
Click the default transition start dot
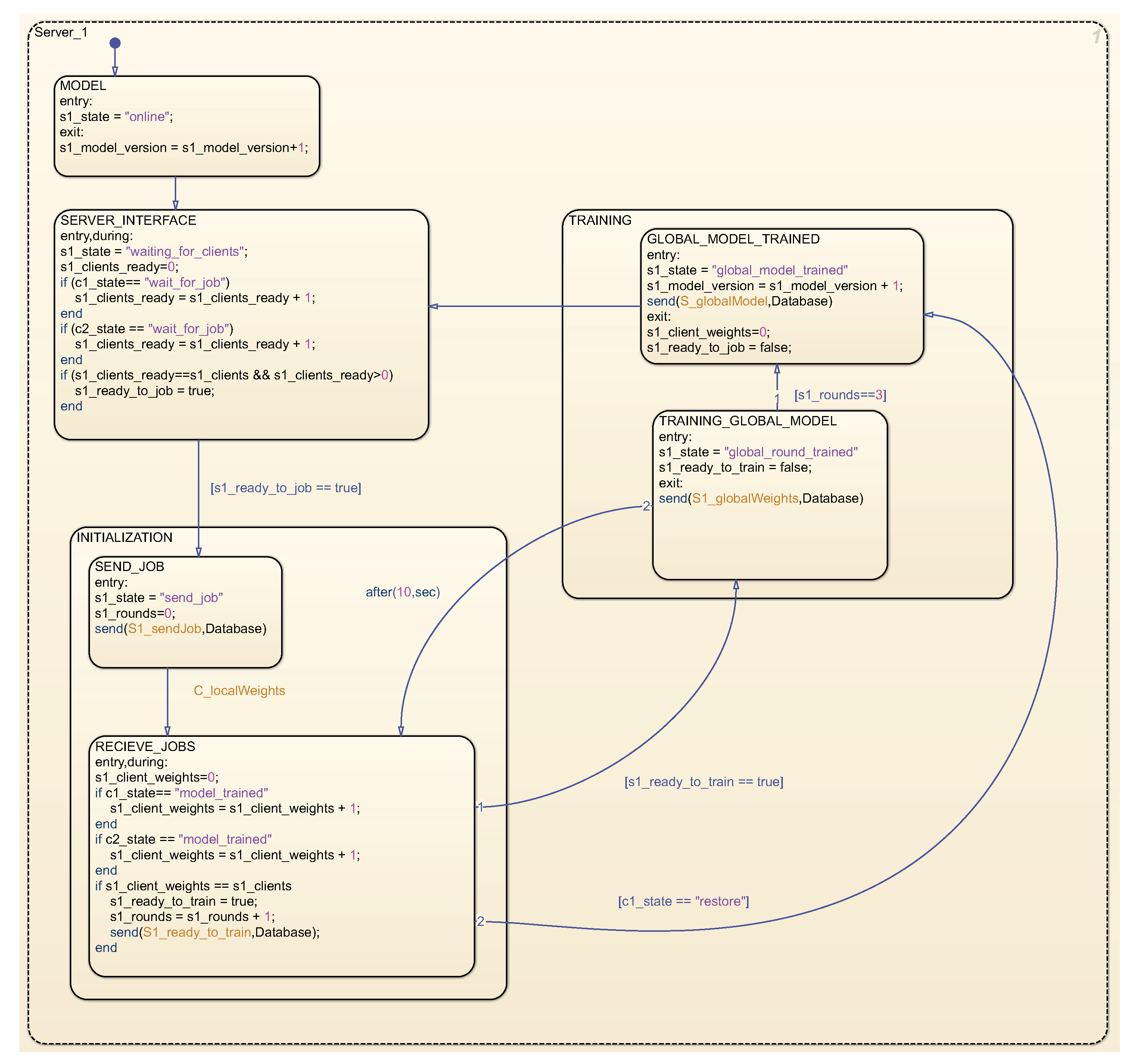115,43
